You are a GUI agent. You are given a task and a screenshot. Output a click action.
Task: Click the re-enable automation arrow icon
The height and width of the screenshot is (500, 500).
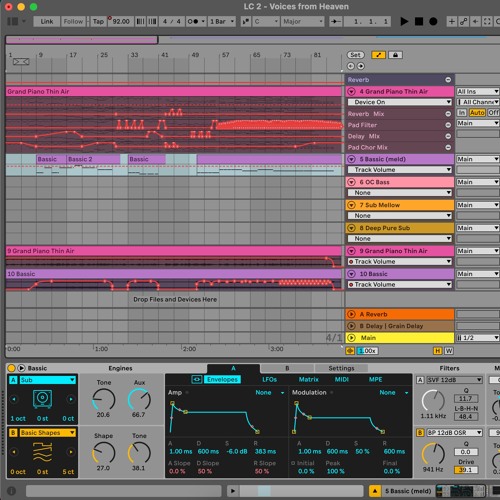(476, 22)
